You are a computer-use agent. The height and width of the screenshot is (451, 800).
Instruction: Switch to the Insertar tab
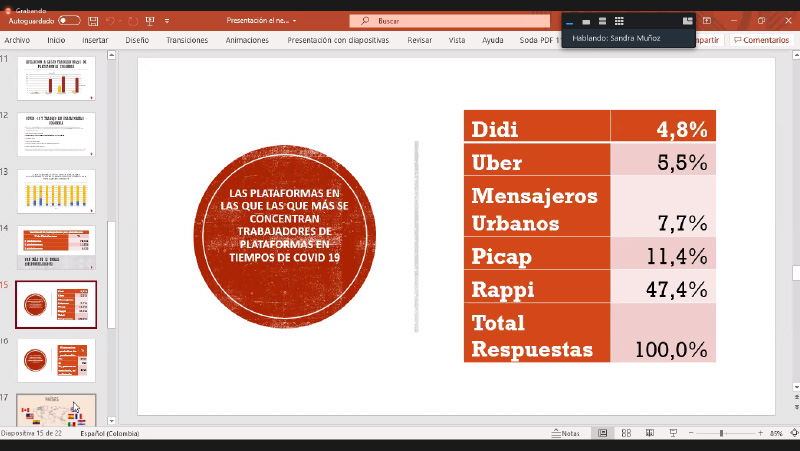pyautogui.click(x=95, y=40)
